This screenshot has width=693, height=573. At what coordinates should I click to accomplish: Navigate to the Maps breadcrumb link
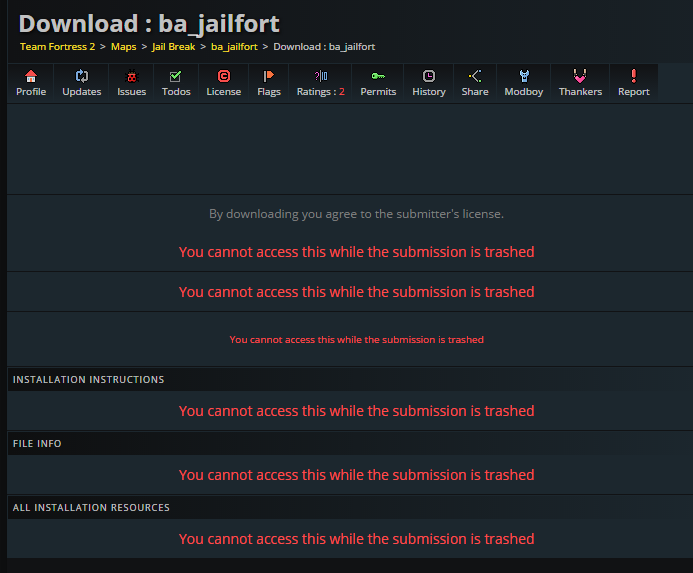coord(123,47)
